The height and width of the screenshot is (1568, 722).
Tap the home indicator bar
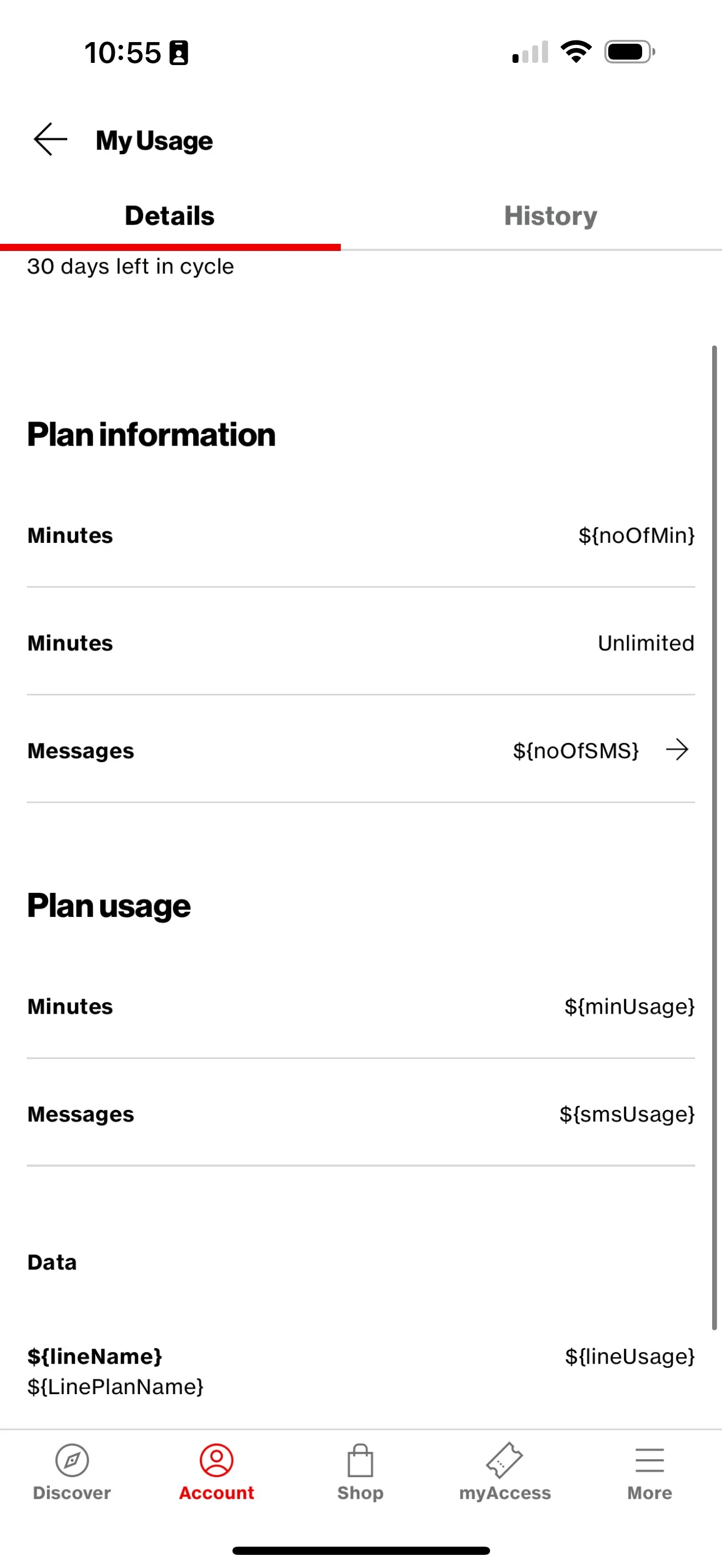pyautogui.click(x=361, y=1551)
